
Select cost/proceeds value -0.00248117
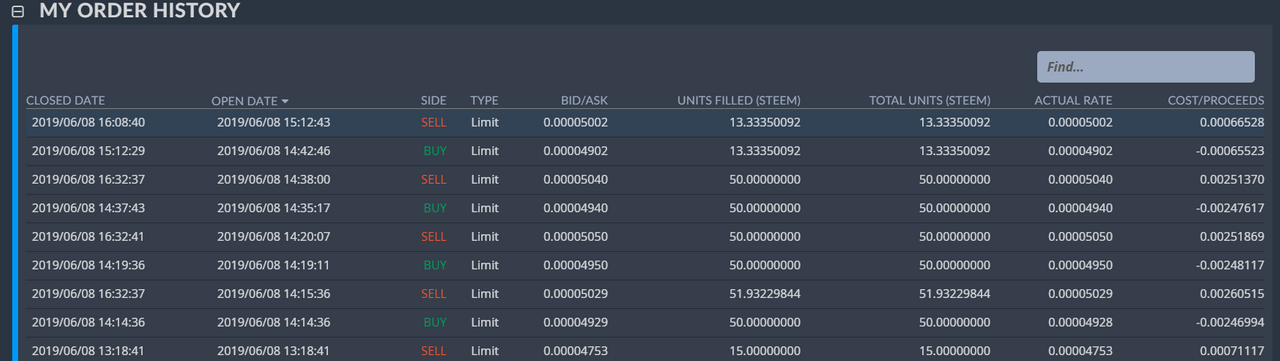[x=1230, y=266]
